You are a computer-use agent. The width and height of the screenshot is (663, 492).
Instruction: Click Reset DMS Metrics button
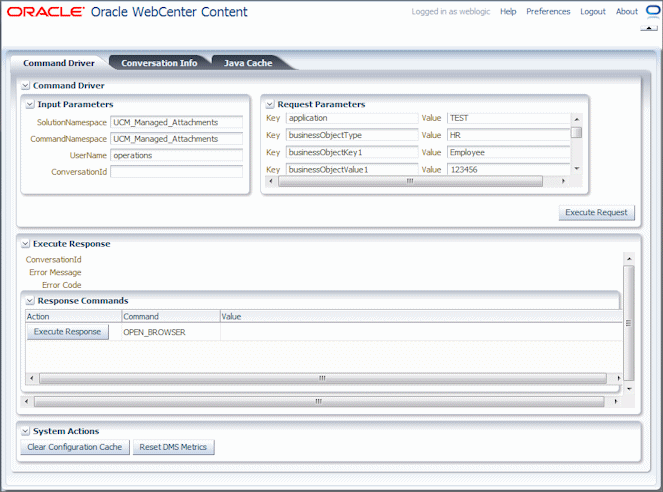(x=173, y=447)
